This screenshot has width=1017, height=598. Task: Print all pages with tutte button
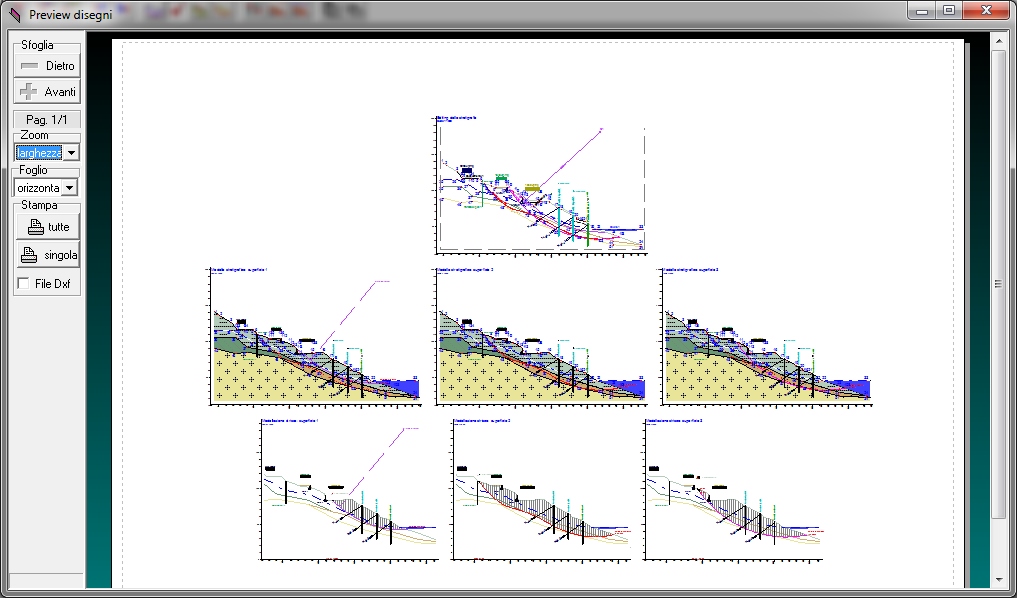48,227
